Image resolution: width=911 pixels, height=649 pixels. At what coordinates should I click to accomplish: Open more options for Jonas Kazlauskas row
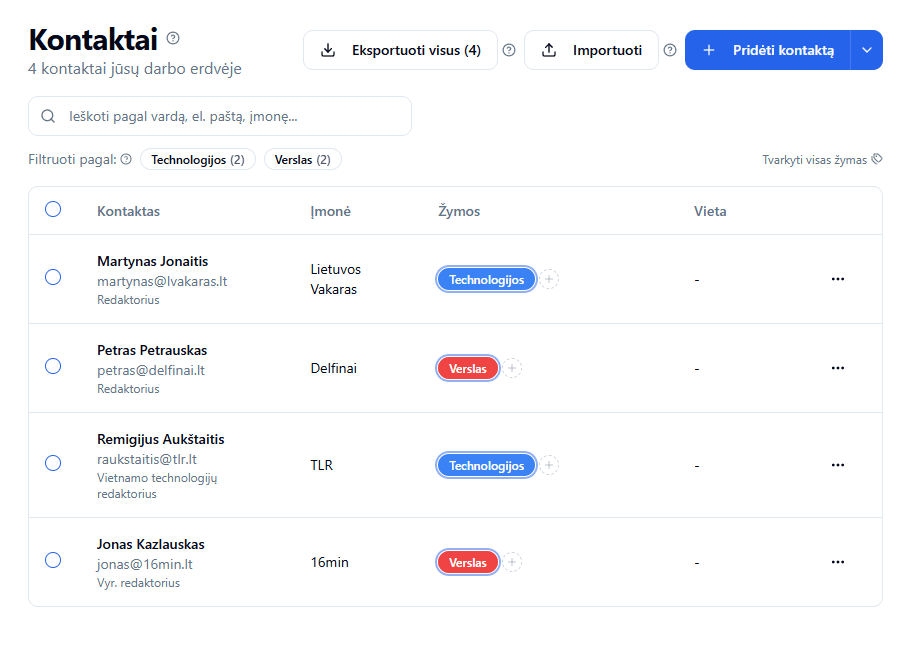(838, 563)
